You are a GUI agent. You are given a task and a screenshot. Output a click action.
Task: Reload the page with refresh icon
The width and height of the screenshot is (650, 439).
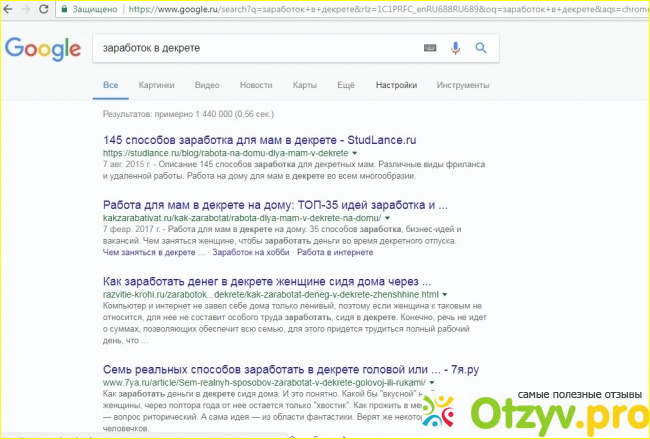43,9
